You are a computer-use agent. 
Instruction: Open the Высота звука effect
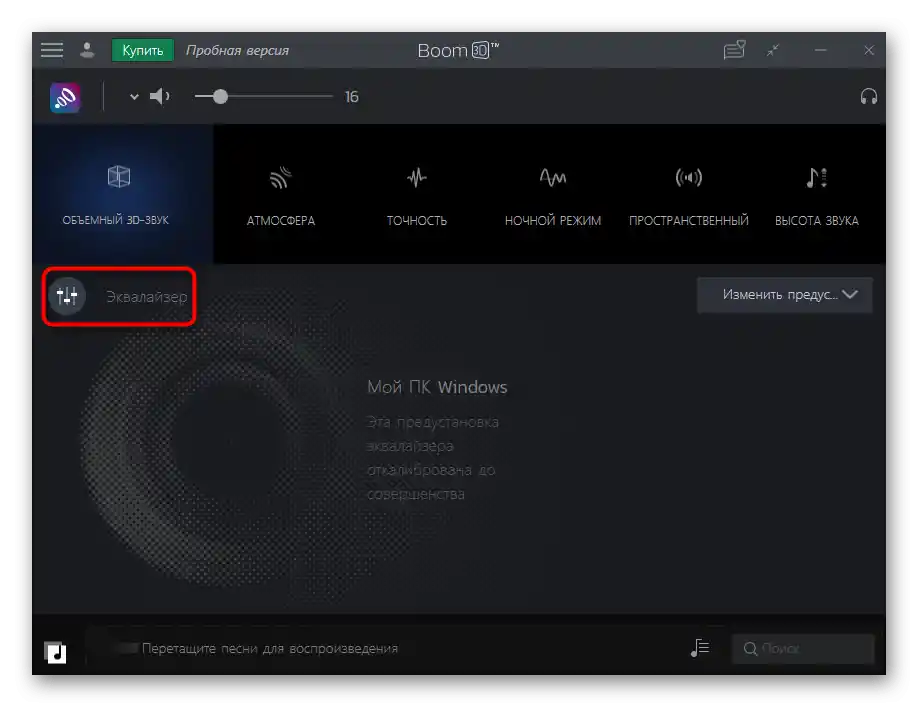click(x=817, y=196)
